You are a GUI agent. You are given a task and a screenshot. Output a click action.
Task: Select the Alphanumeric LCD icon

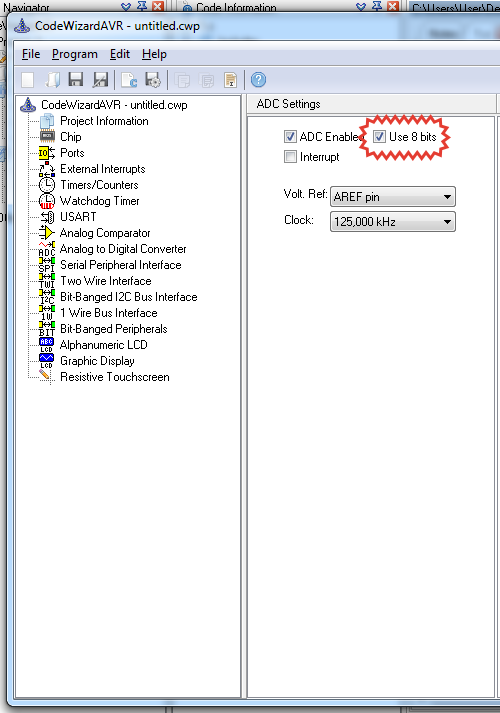(x=46, y=345)
